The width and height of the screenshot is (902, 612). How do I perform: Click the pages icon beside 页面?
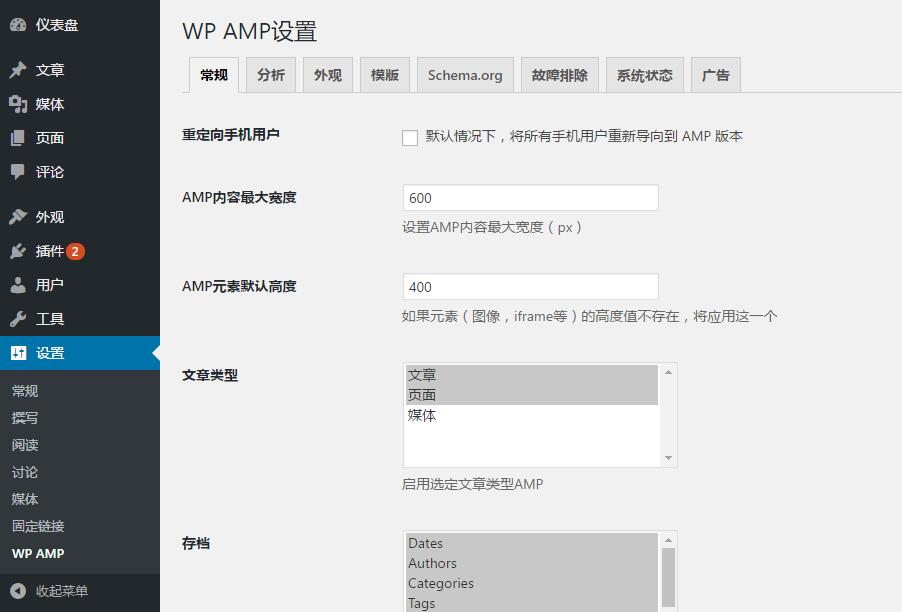(18, 138)
